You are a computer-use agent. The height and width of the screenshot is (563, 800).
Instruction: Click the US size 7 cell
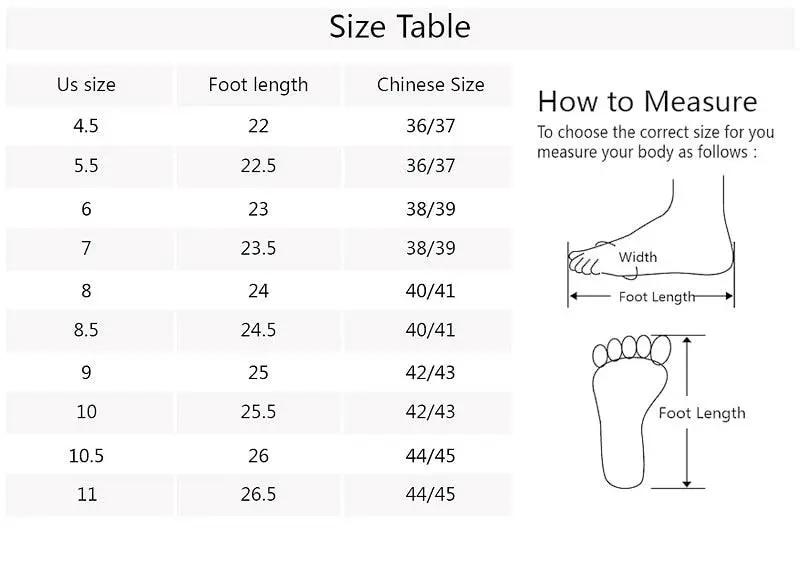click(x=86, y=248)
